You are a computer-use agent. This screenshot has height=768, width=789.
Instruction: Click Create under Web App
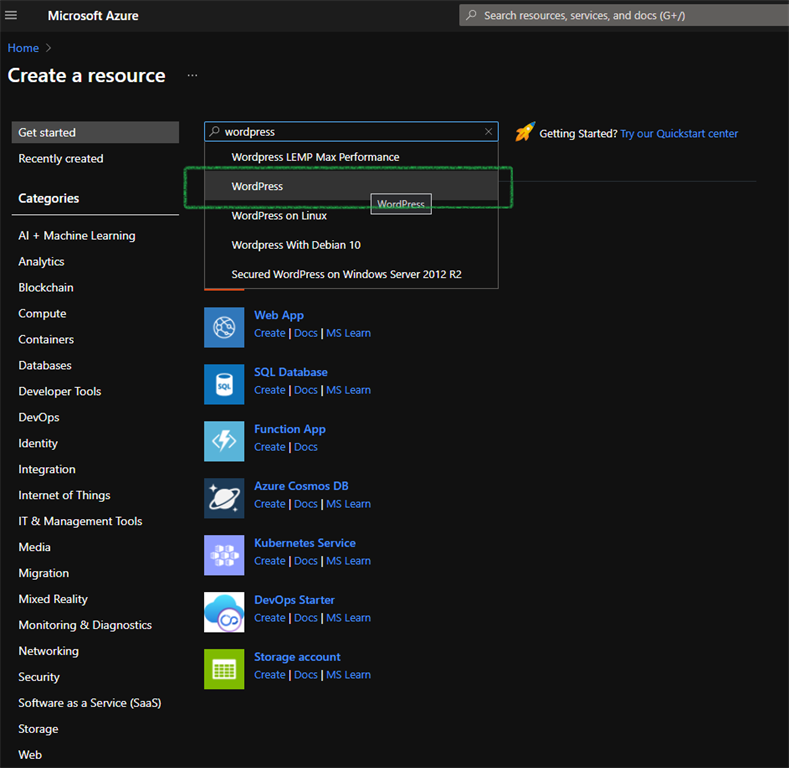tap(270, 333)
